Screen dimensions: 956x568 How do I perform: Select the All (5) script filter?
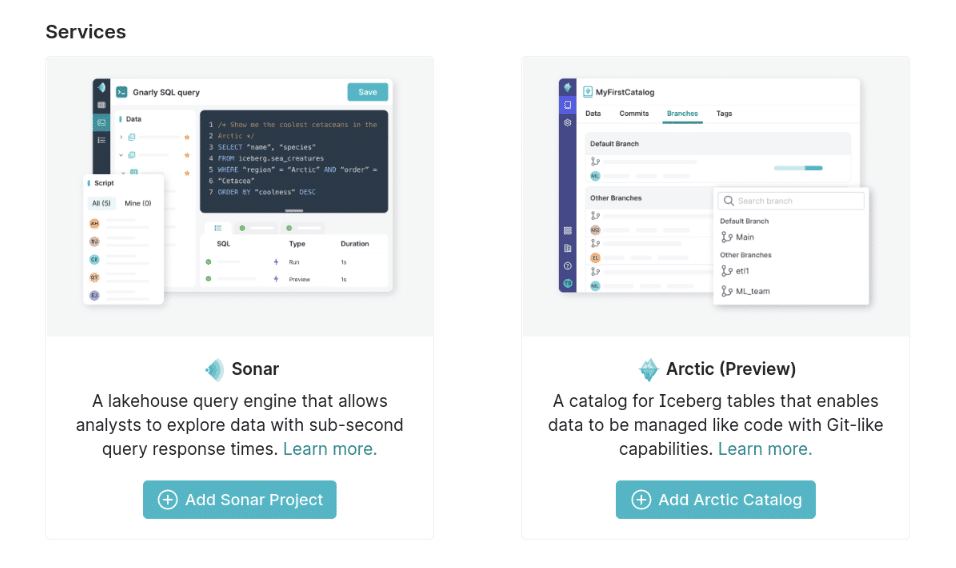101,204
